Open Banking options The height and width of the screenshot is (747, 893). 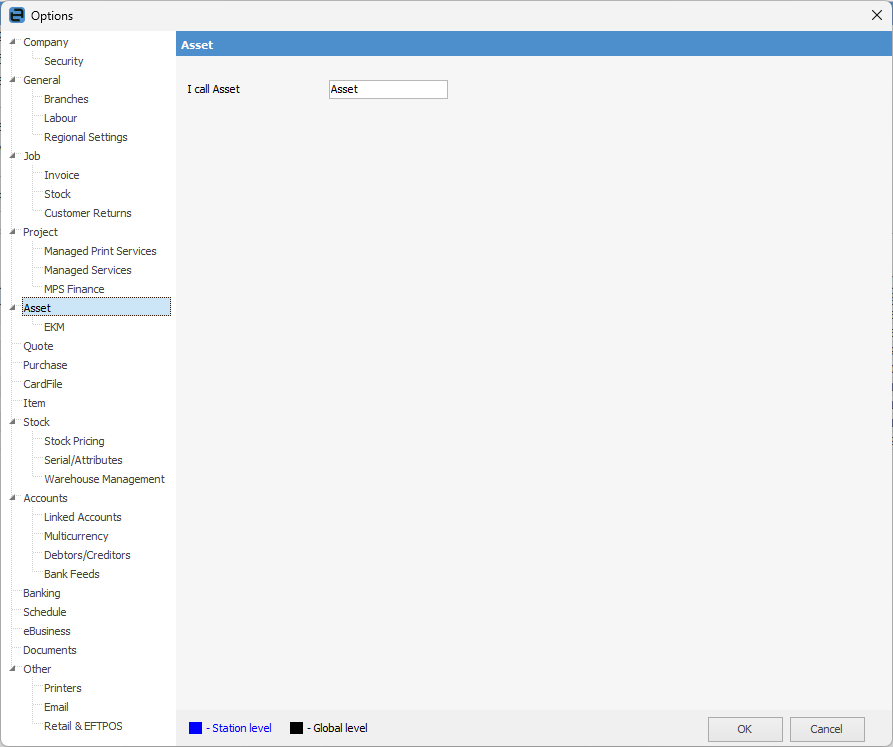pyautogui.click(x=42, y=593)
